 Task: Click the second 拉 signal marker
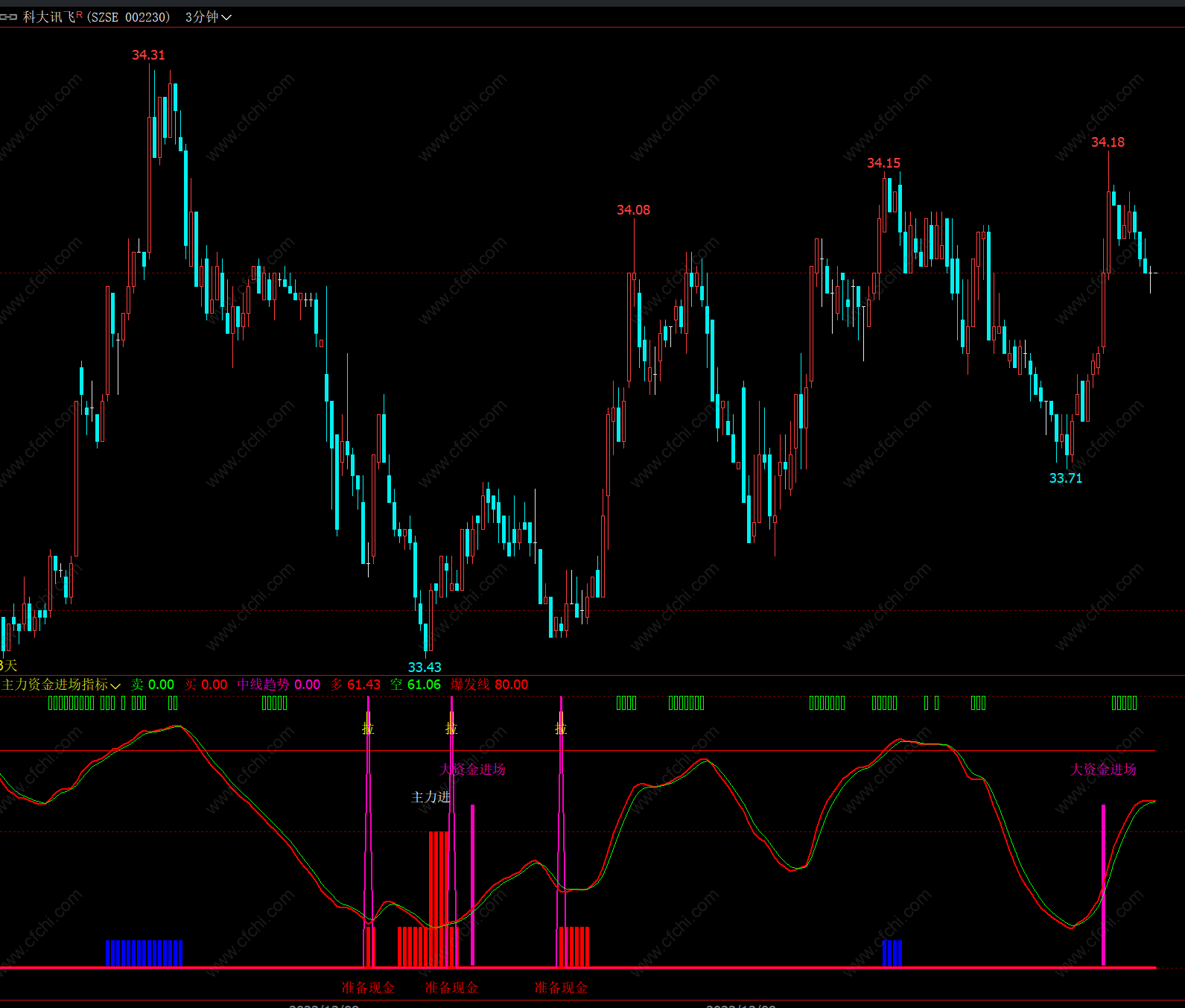pyautogui.click(x=451, y=729)
